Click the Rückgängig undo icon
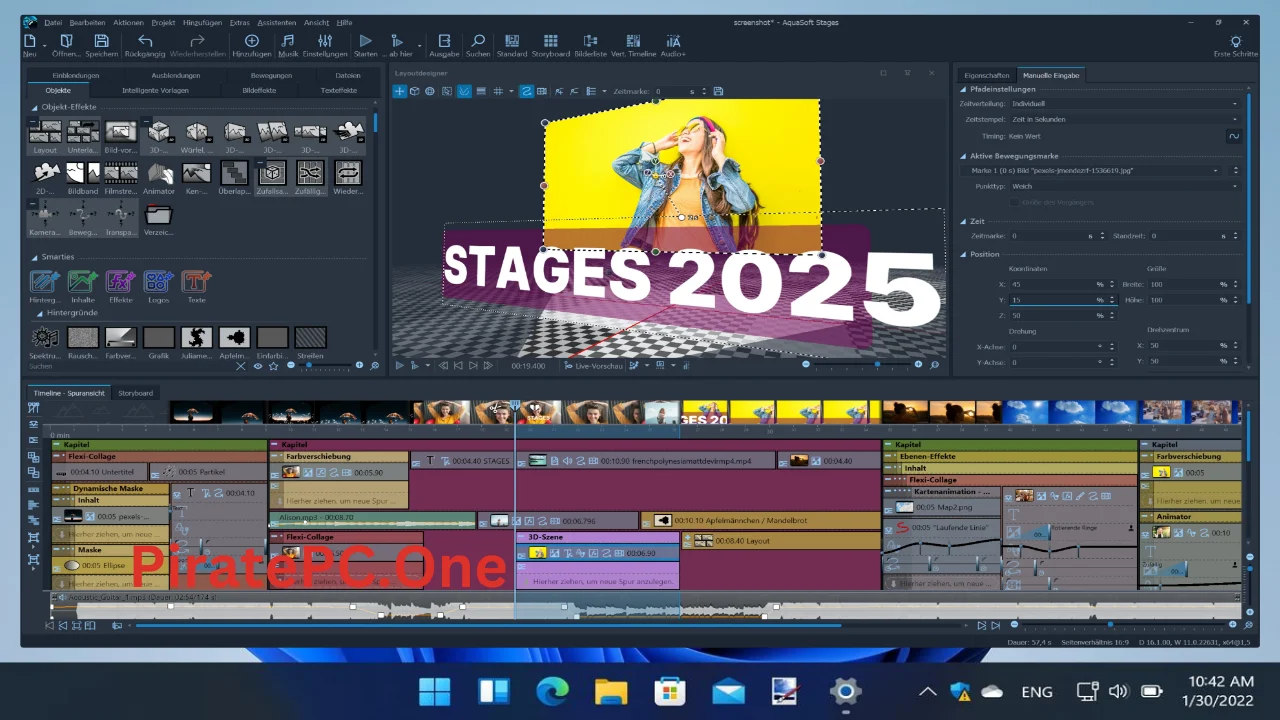1280x720 pixels. point(145,46)
